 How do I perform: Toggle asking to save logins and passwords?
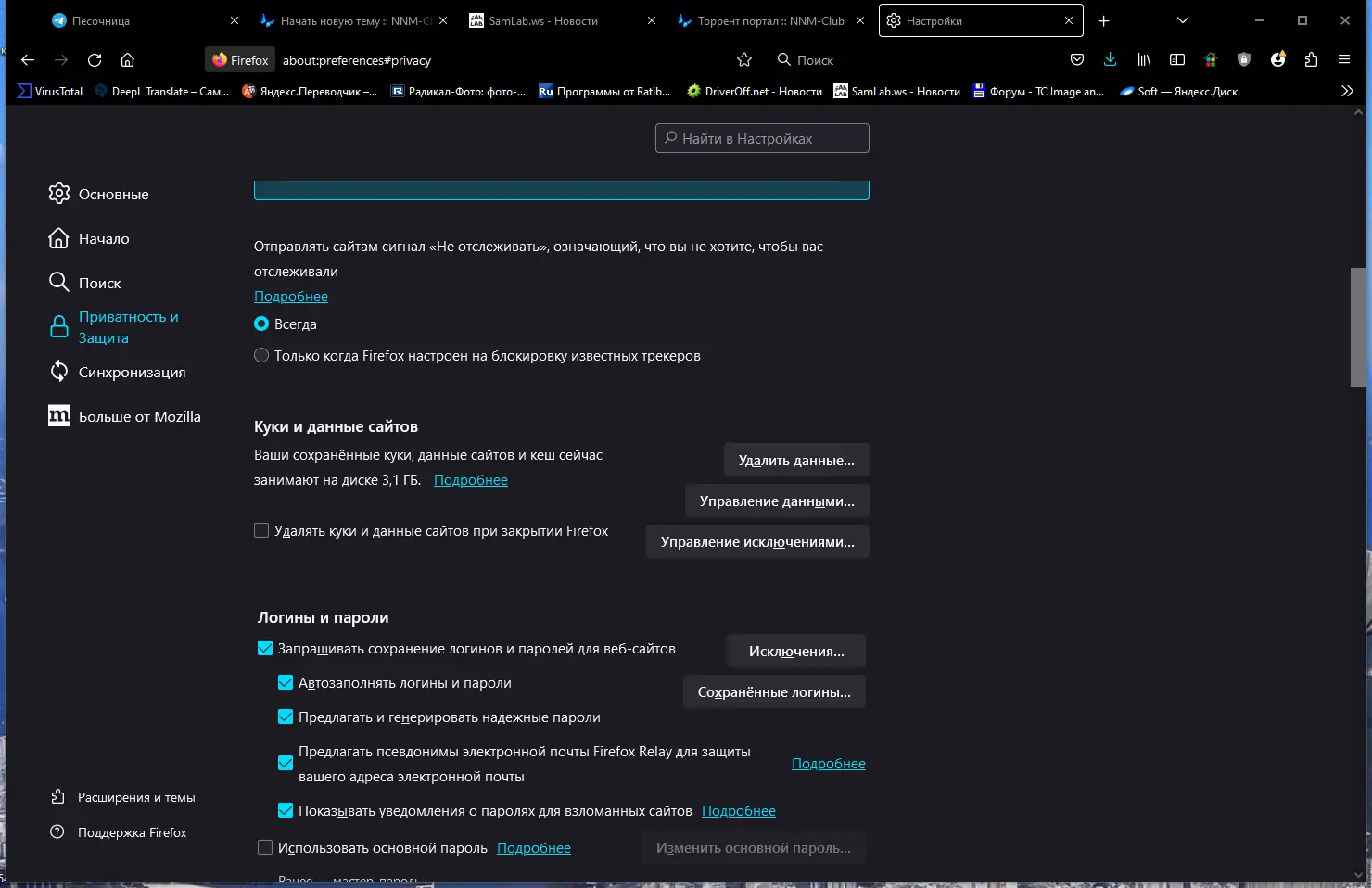[x=265, y=648]
